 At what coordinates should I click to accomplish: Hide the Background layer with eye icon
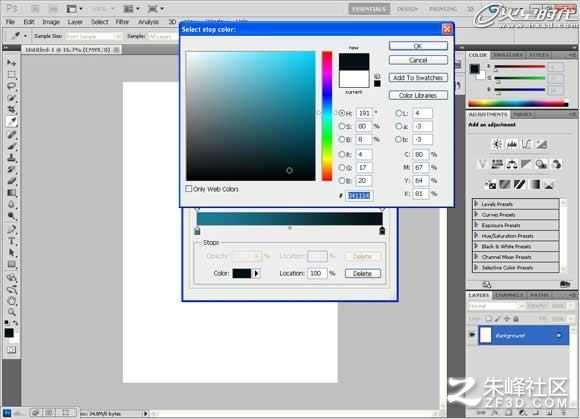coord(472,335)
